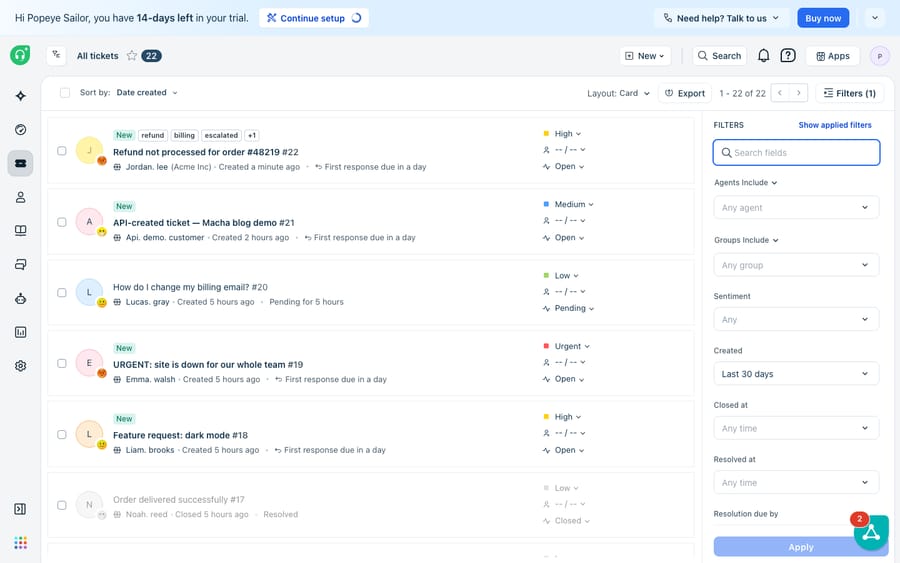Open the Sentiment Any dropdown
The image size is (900, 563).
(796, 319)
